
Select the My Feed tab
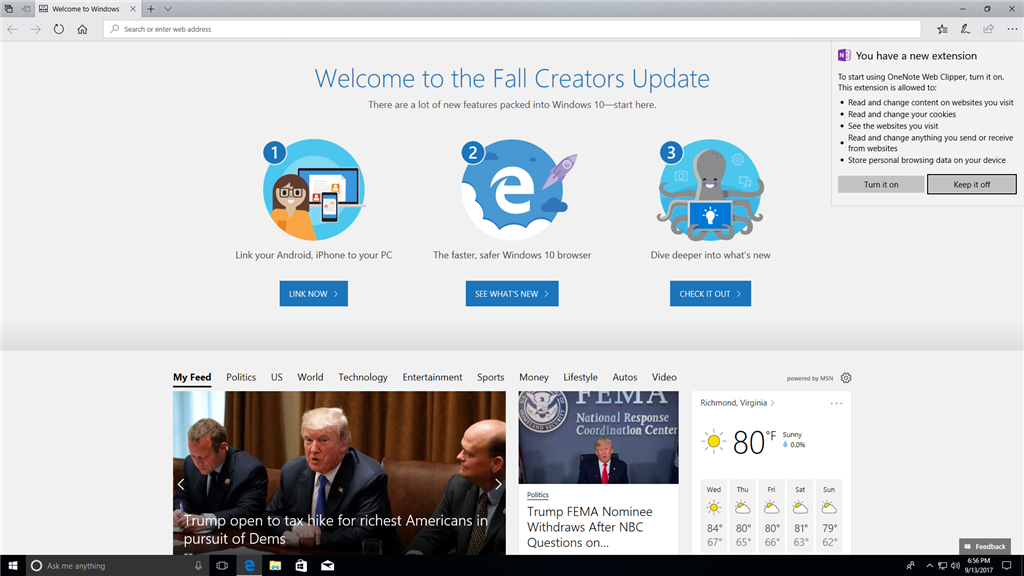[x=192, y=377]
